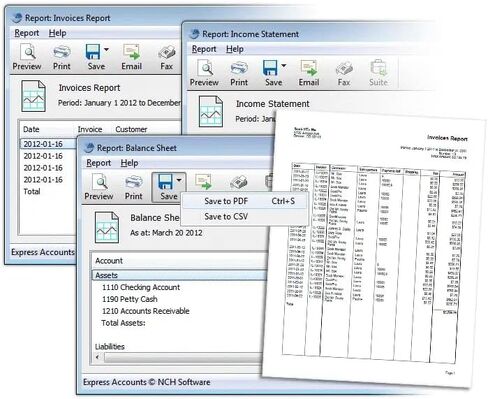Click Save dropdown arrow in Balance Sheet
This screenshot has width=488, height=399.
(179, 180)
